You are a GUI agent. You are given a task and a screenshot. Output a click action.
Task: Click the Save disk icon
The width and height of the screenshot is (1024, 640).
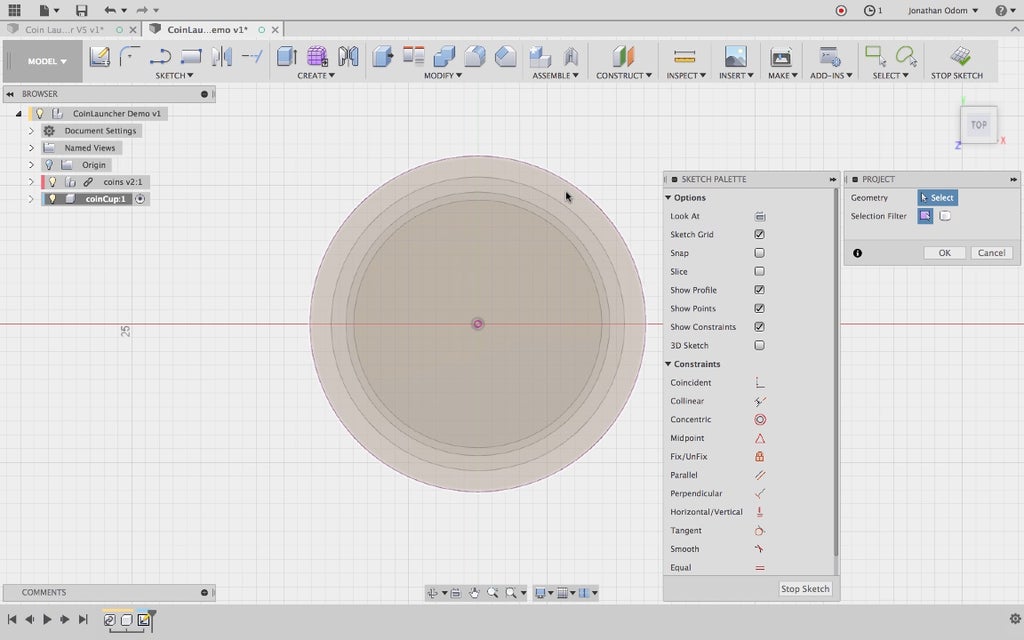pyautogui.click(x=81, y=10)
